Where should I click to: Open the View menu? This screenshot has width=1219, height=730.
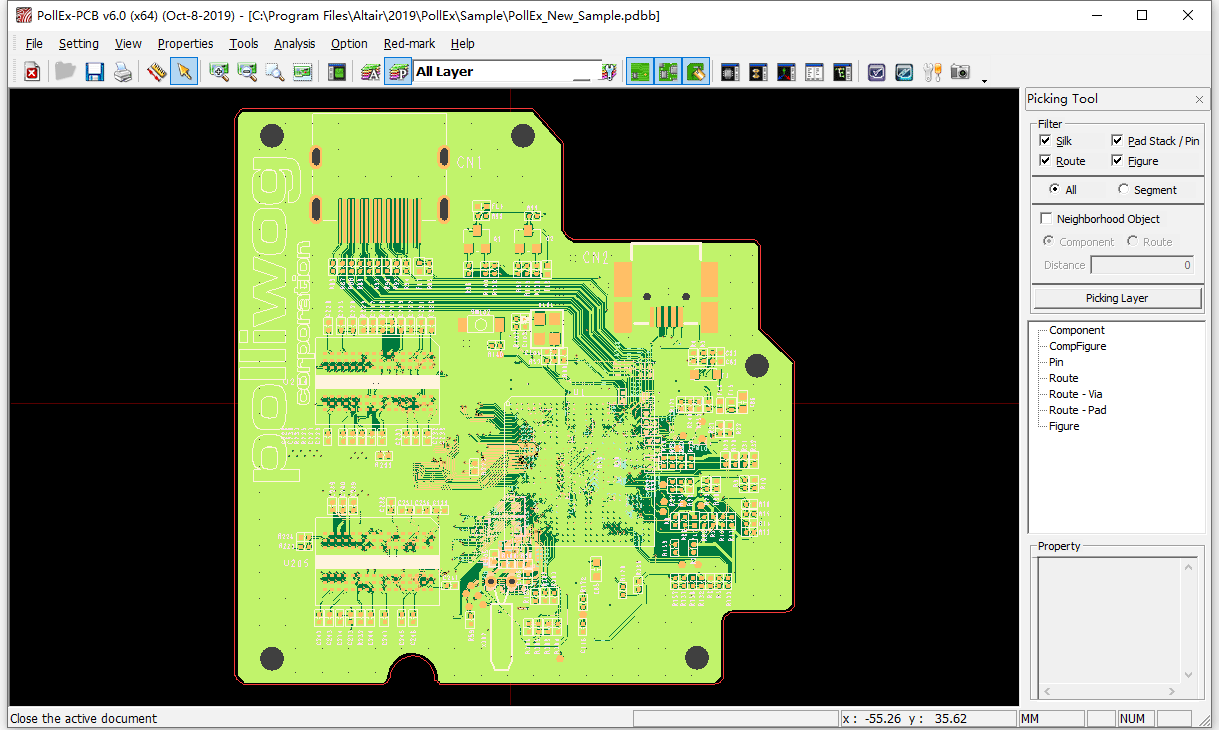128,44
